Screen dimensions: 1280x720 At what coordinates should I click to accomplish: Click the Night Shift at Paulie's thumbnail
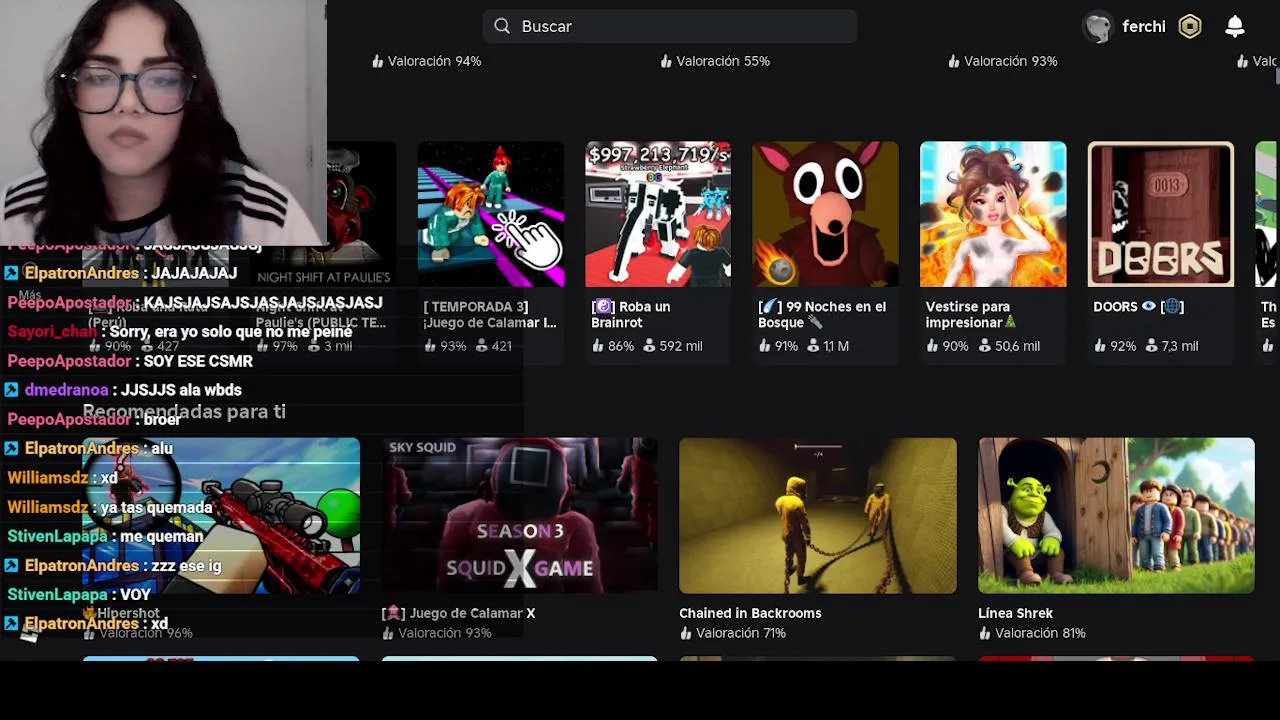point(323,214)
